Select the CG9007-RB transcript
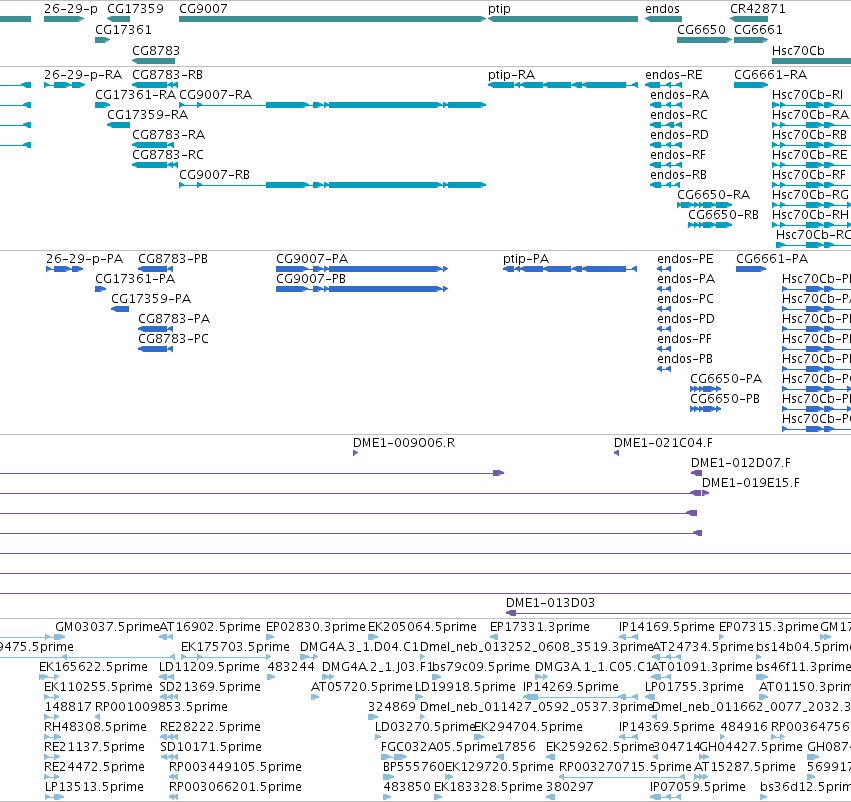The image size is (851, 802). point(332,185)
